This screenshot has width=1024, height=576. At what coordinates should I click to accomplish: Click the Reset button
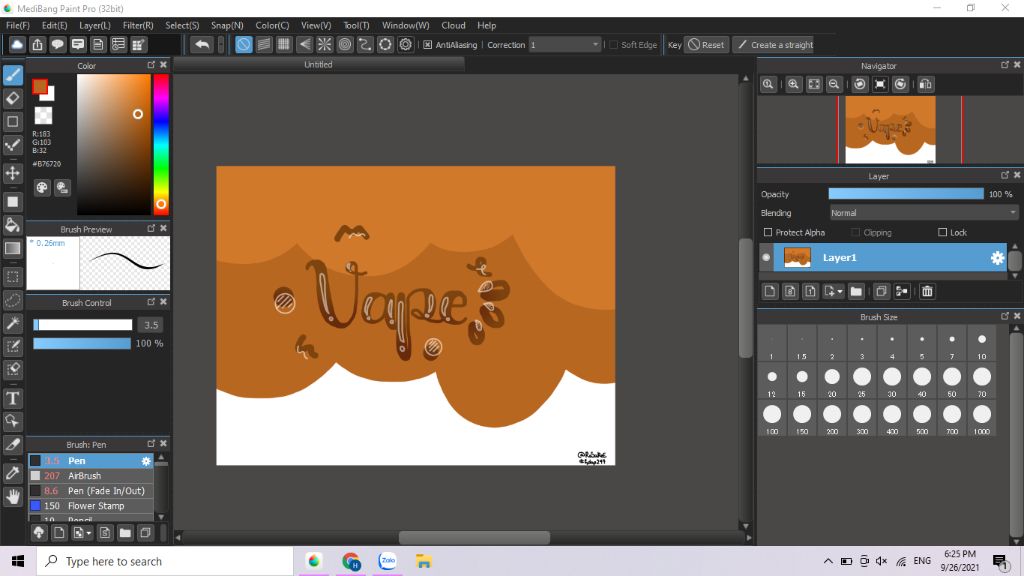706,45
